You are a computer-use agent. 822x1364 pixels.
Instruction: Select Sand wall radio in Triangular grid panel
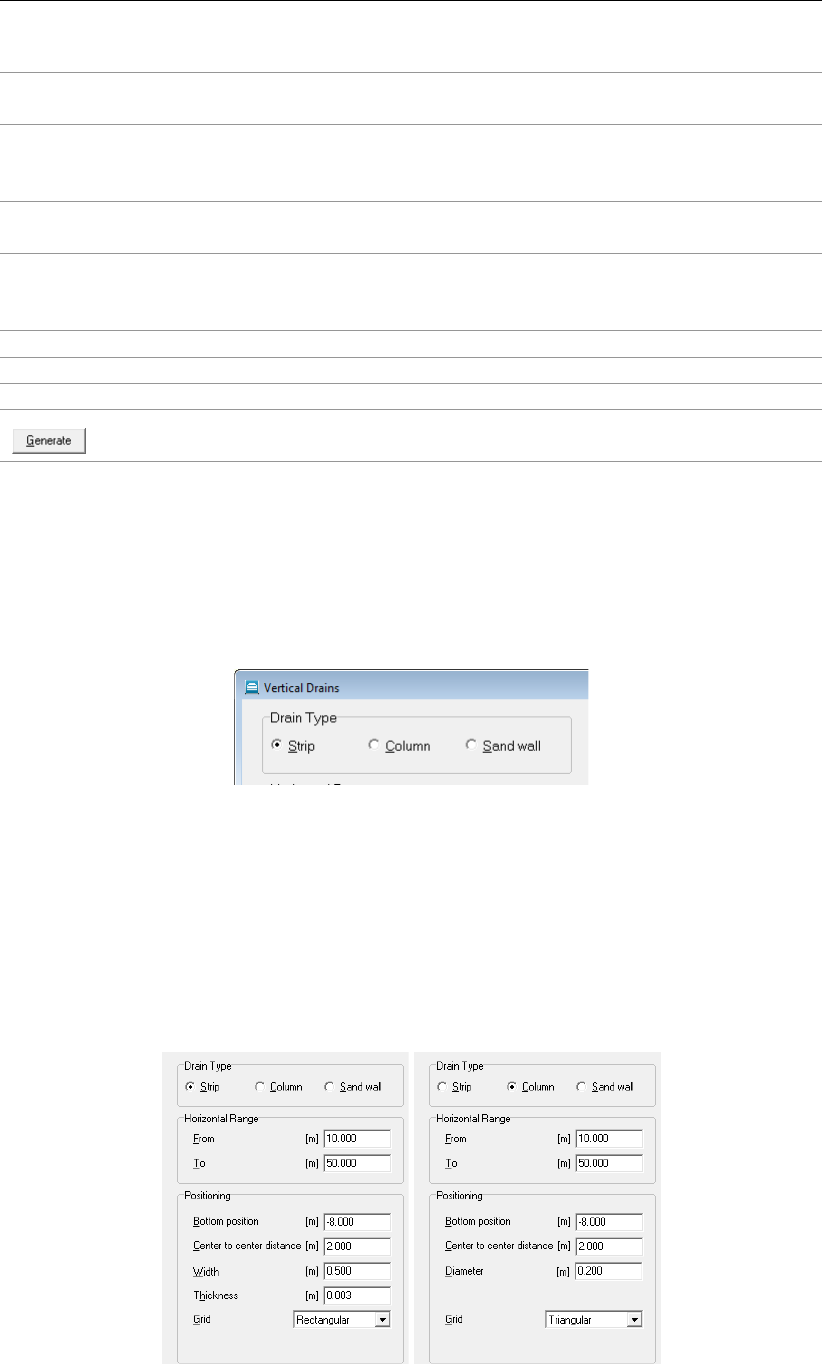607,1087
